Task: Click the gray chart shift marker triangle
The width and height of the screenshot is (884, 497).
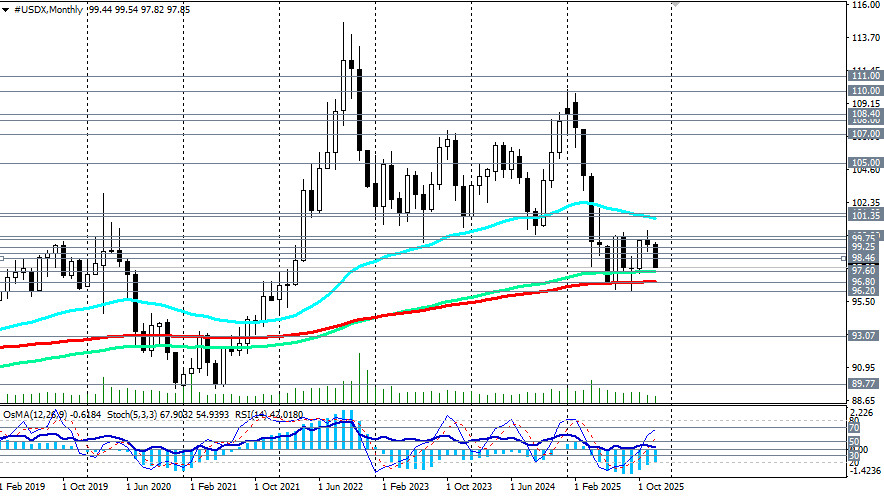Action: [675, 4]
